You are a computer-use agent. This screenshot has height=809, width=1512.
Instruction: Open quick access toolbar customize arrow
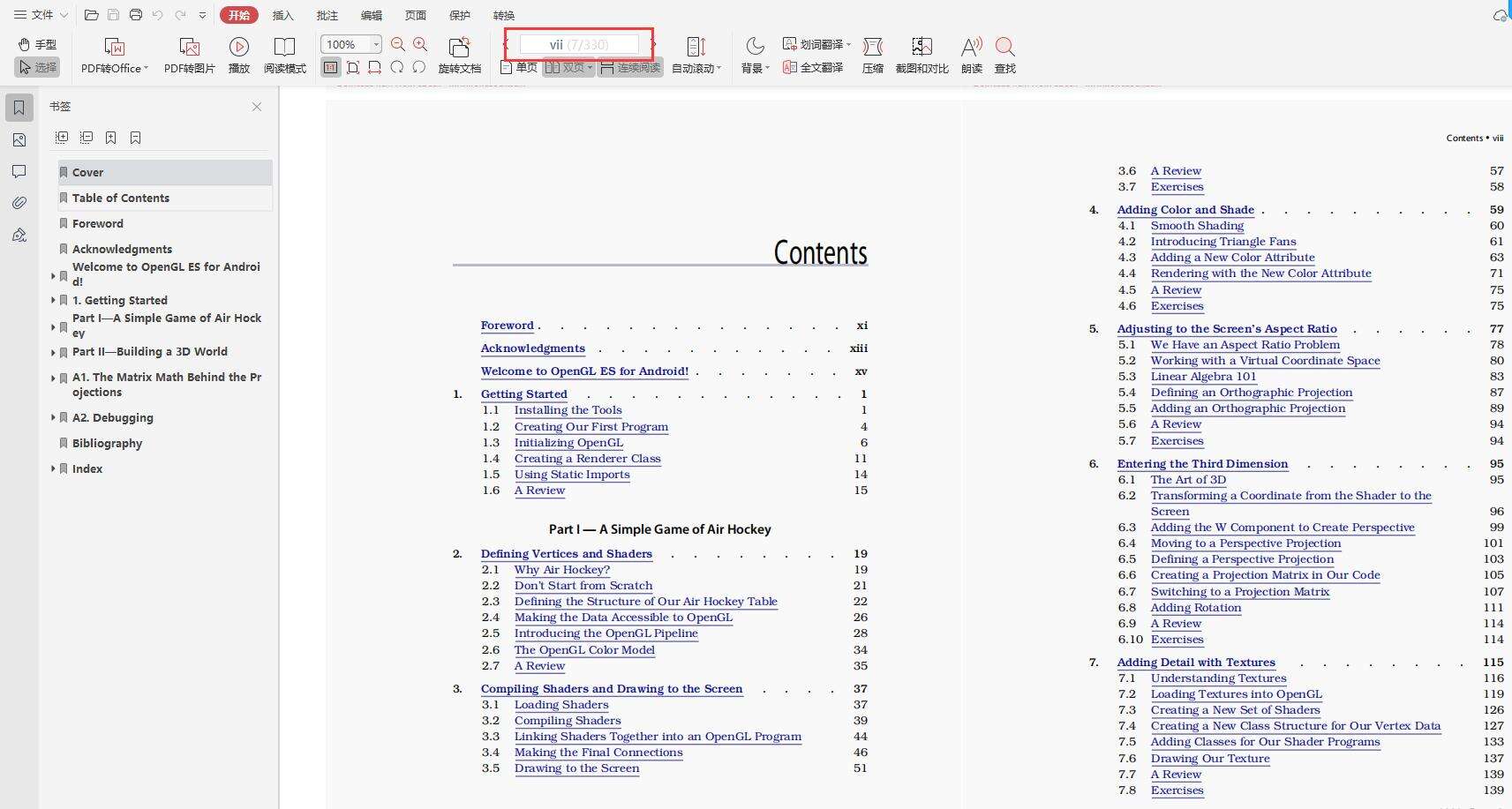[x=203, y=15]
